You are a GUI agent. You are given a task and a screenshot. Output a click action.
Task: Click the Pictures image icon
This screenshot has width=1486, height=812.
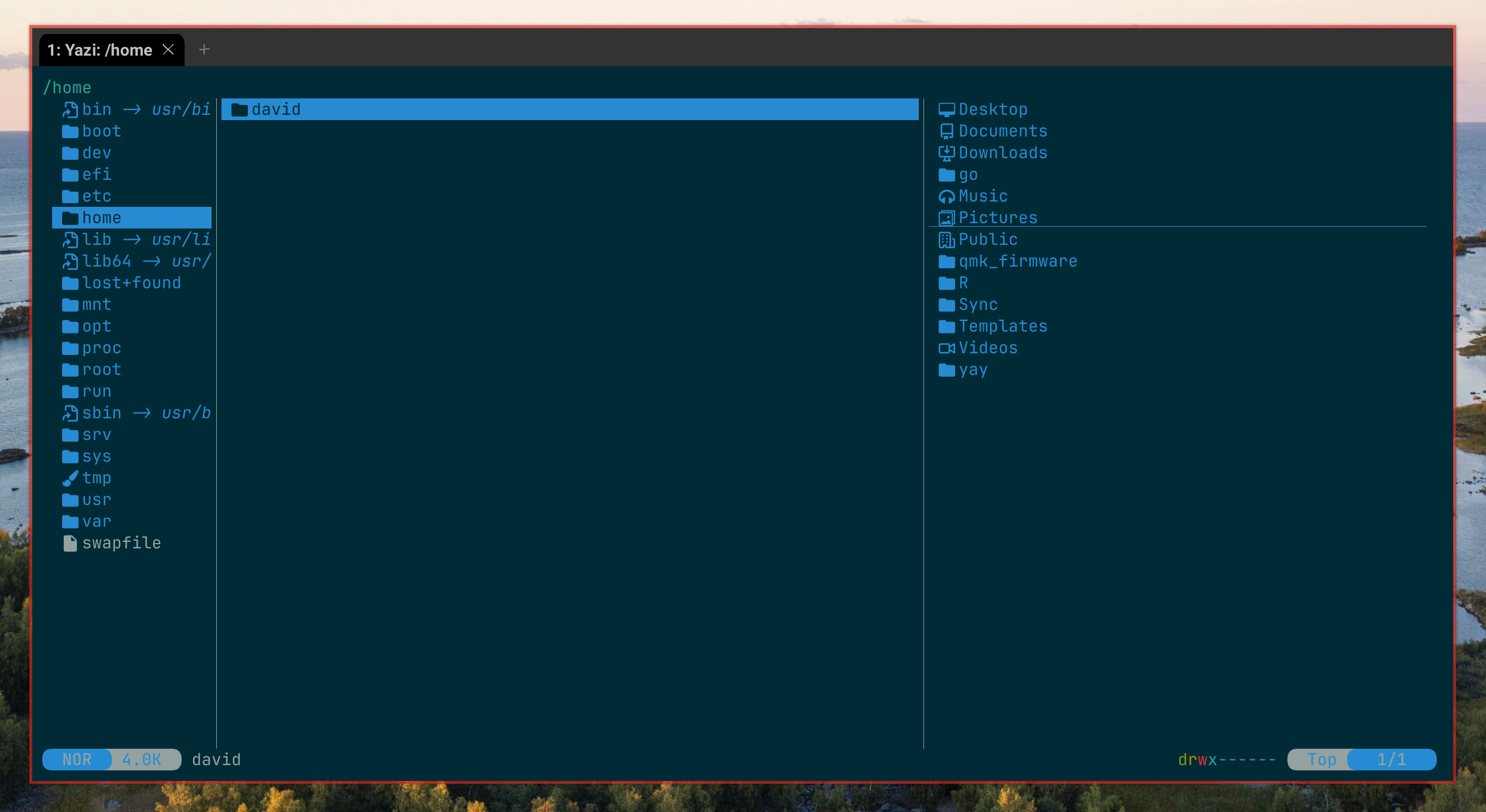pos(946,218)
